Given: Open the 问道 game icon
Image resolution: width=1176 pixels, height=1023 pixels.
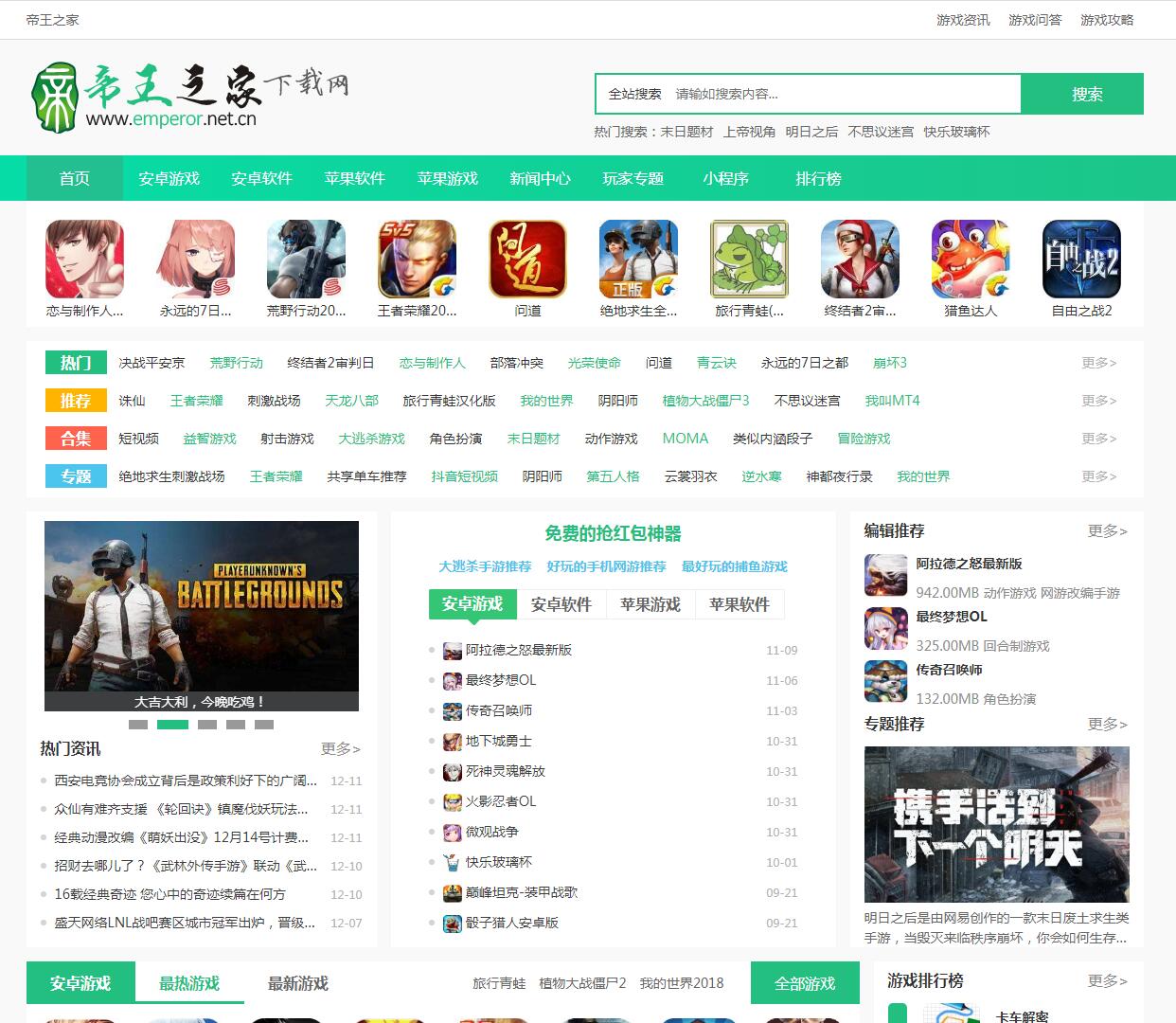Looking at the screenshot, I should coord(527,260).
